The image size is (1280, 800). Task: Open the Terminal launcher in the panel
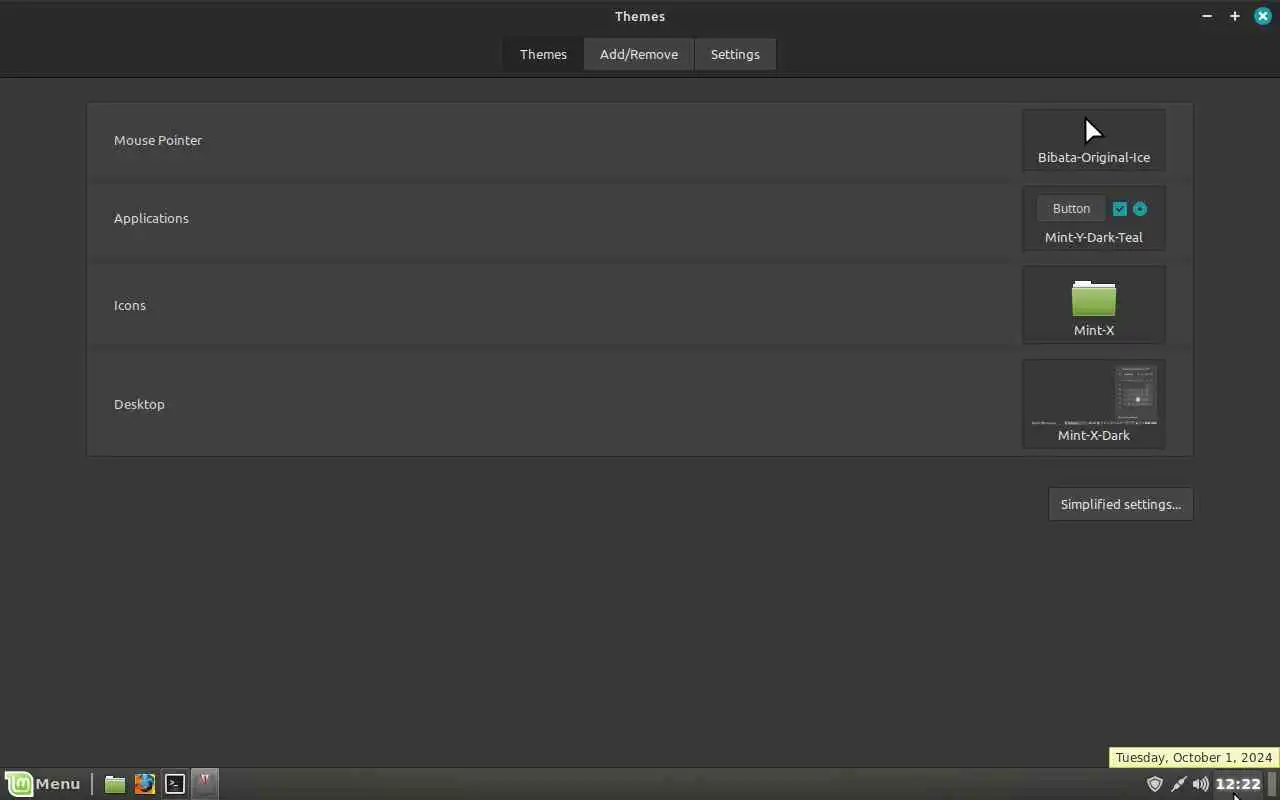click(175, 784)
